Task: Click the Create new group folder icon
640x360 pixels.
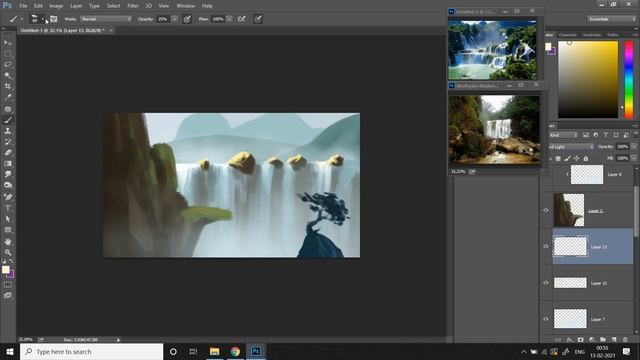Action: pos(603,340)
